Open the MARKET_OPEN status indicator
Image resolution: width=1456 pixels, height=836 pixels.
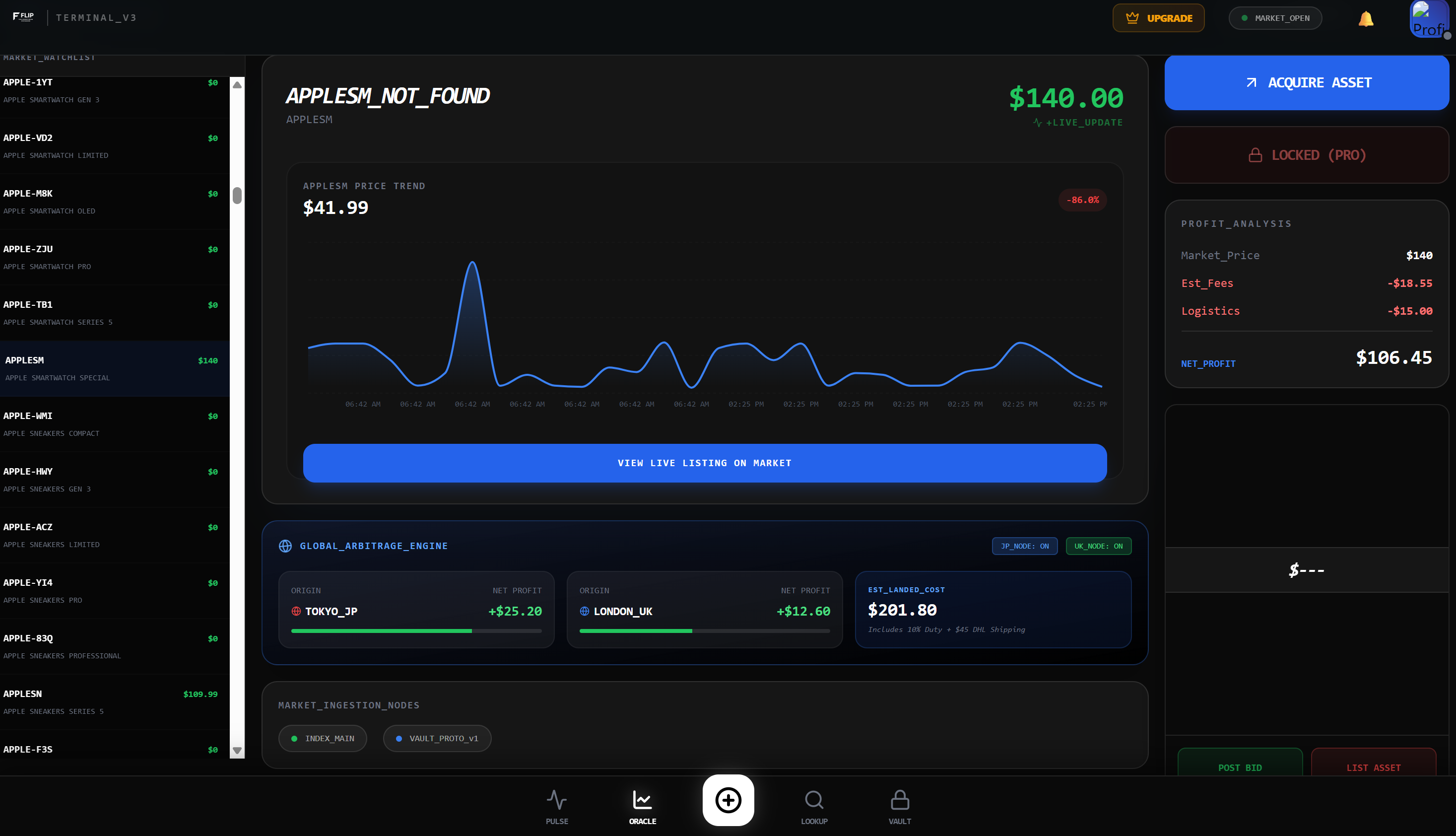1275,18
